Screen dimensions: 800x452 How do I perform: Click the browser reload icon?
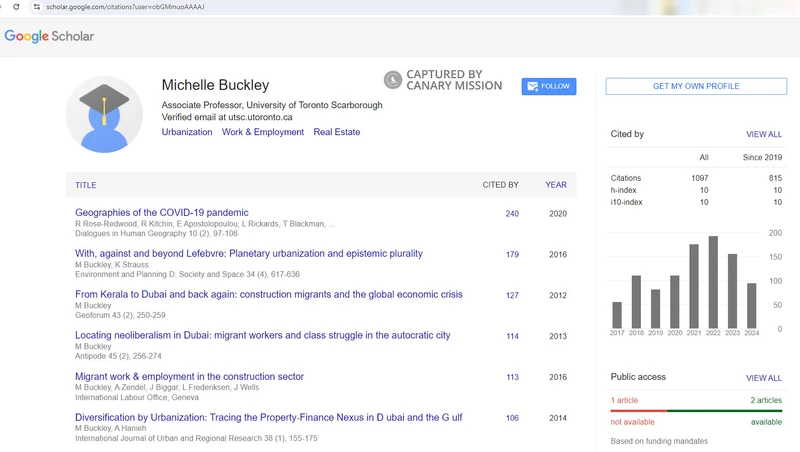(x=16, y=7)
